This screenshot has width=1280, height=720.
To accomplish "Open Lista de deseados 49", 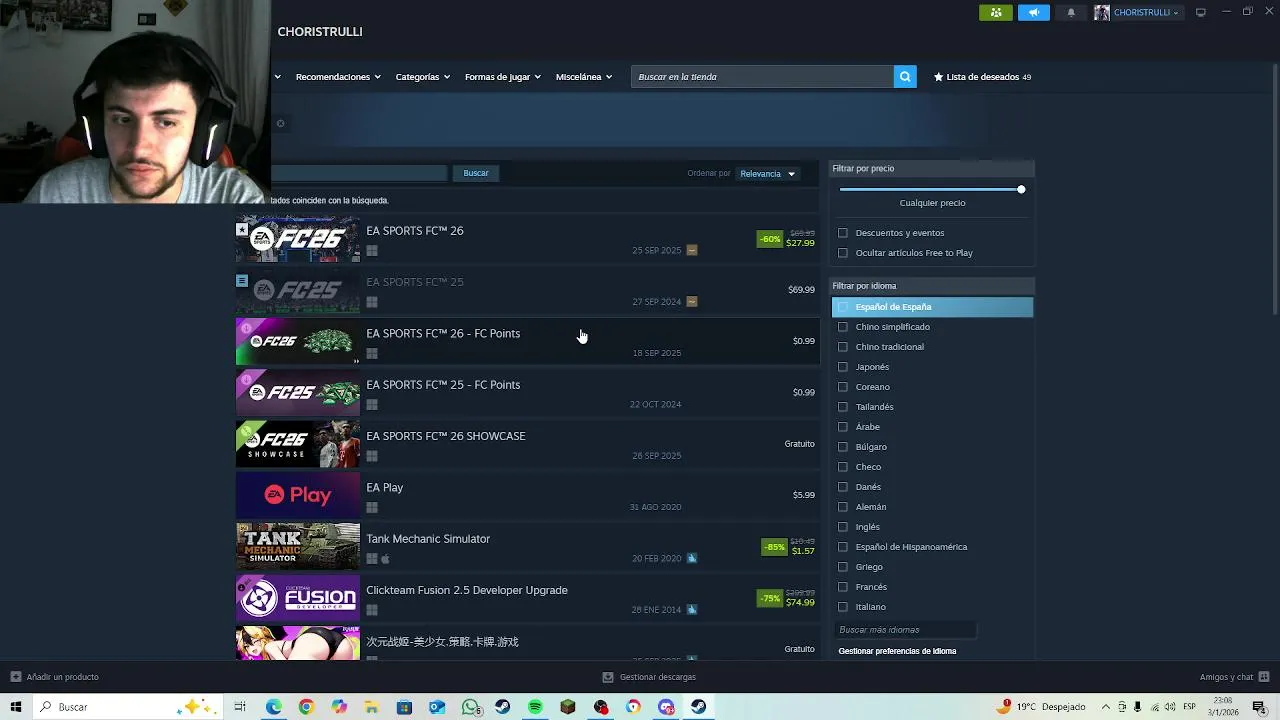I will [x=982, y=77].
